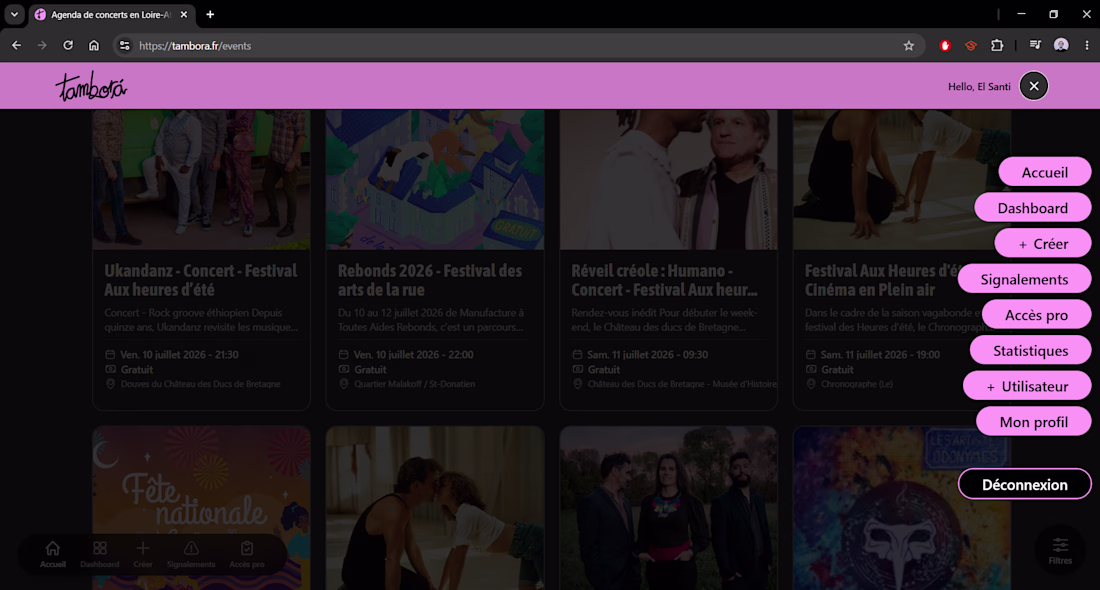
Task: Open Mon profil in the side menu
Action: pos(1033,422)
